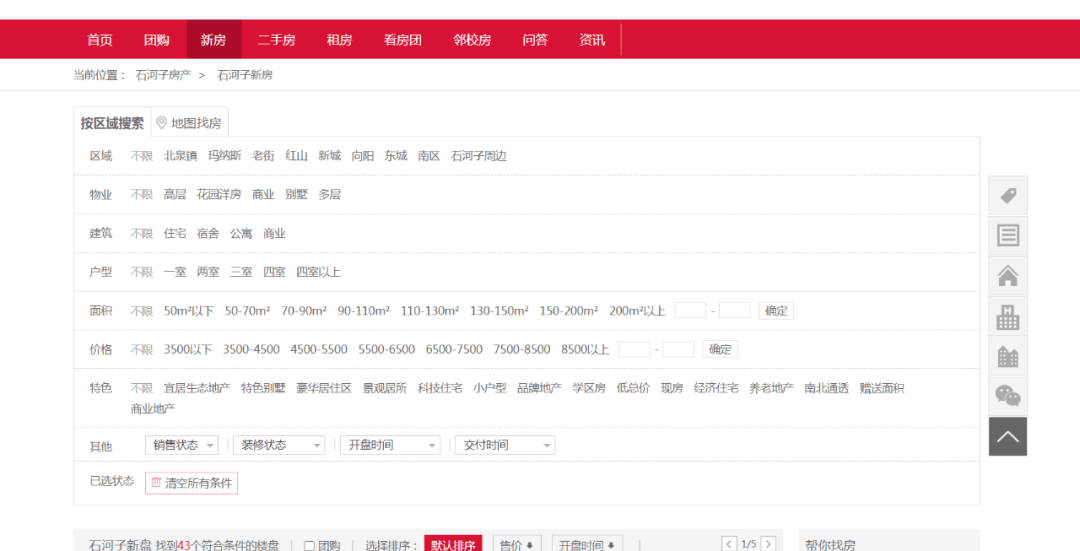This screenshot has width=1080, height=551.
Task: Click the back-to-top arrow button
Action: tap(1008, 437)
